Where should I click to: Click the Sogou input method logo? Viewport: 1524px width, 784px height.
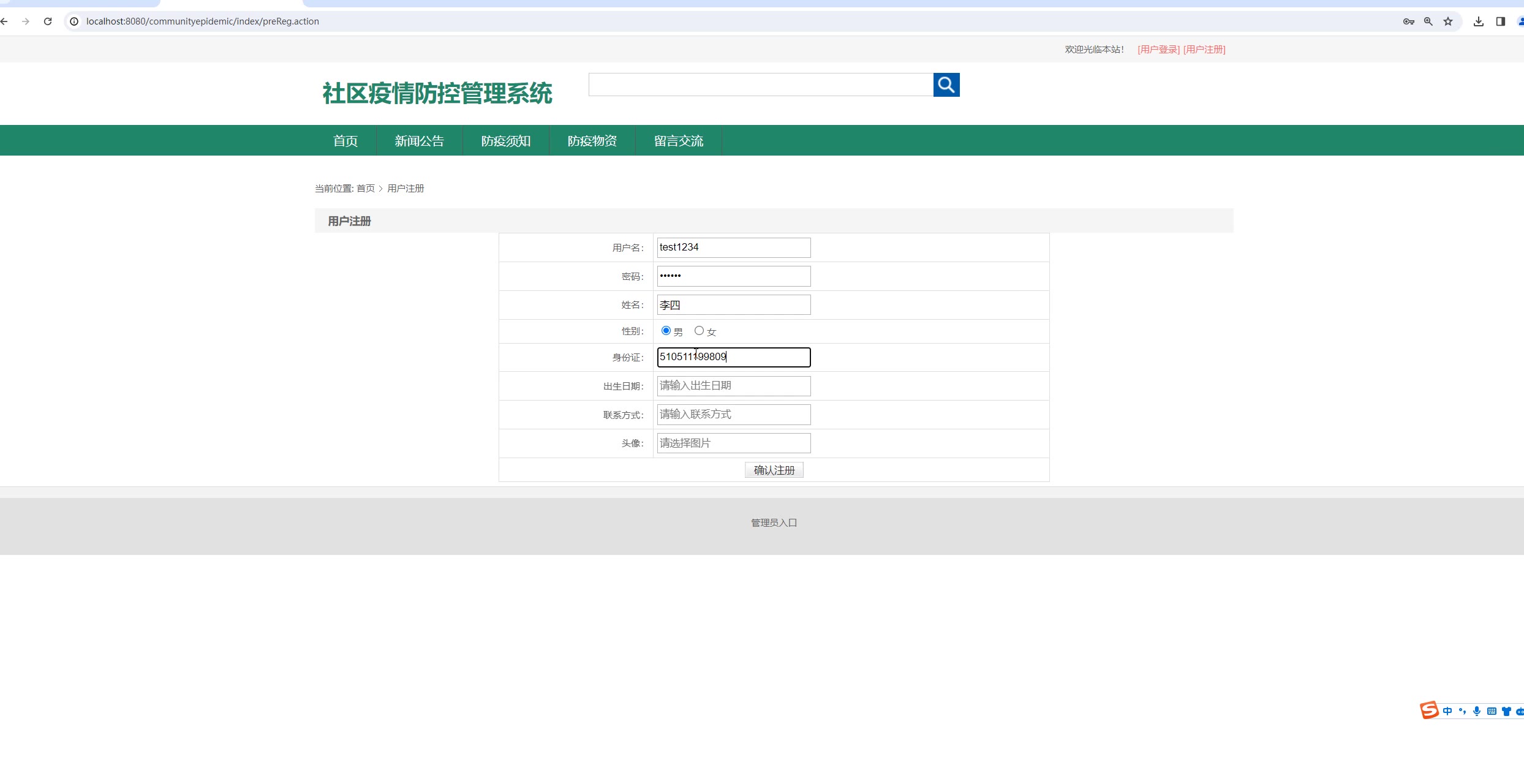click(x=1429, y=710)
